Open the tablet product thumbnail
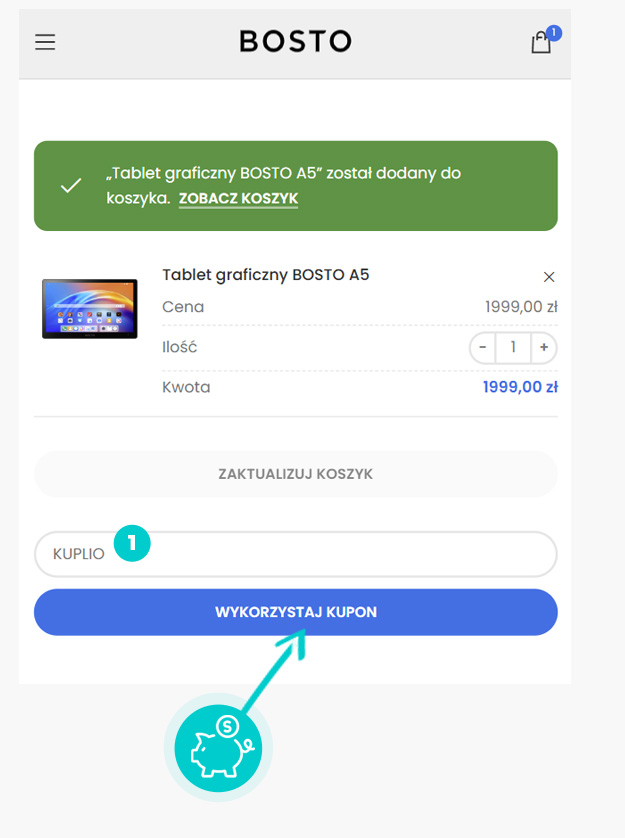625x838 pixels. 90,308
